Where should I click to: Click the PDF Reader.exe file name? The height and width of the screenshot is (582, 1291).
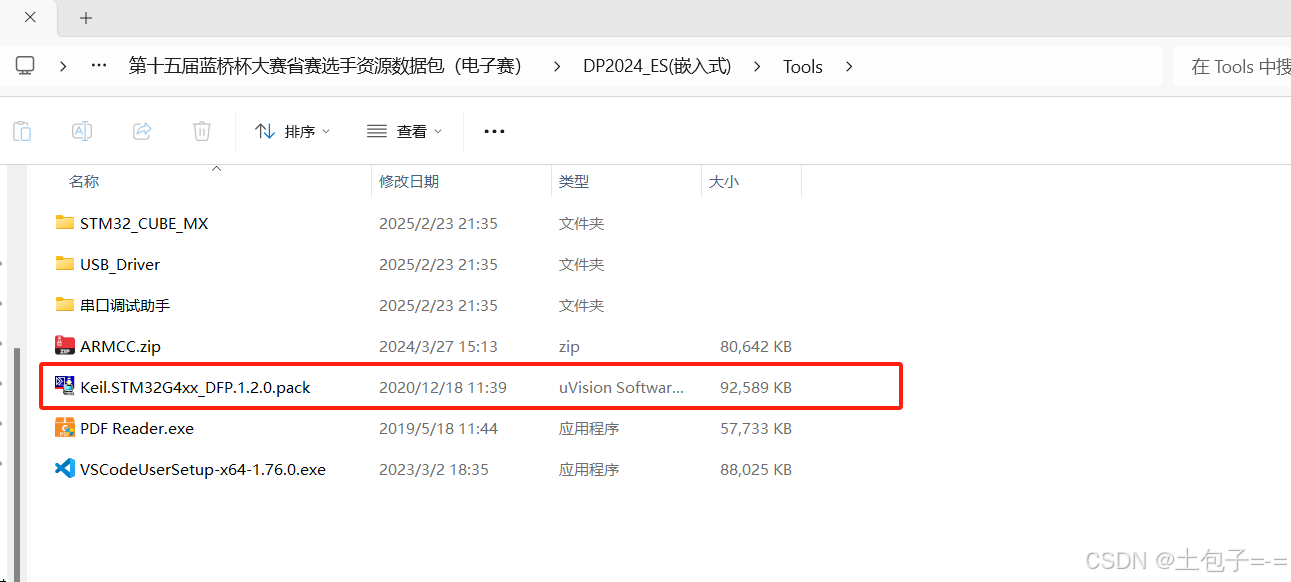137,428
